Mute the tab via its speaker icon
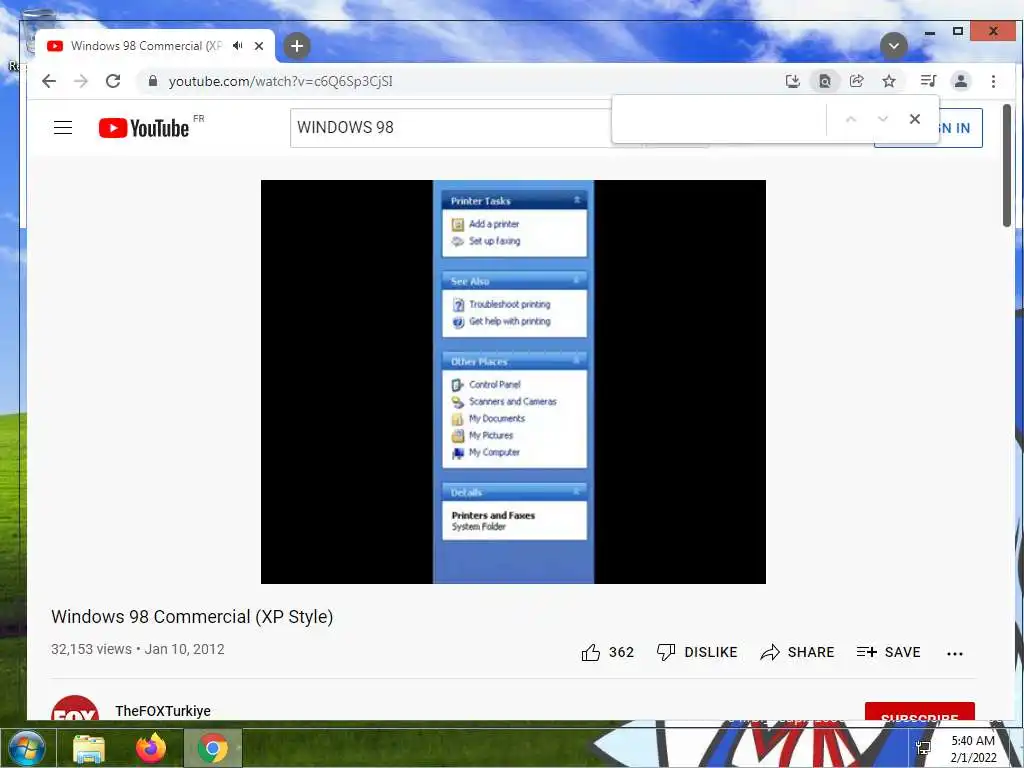The height and width of the screenshot is (768, 1024). pos(238,46)
